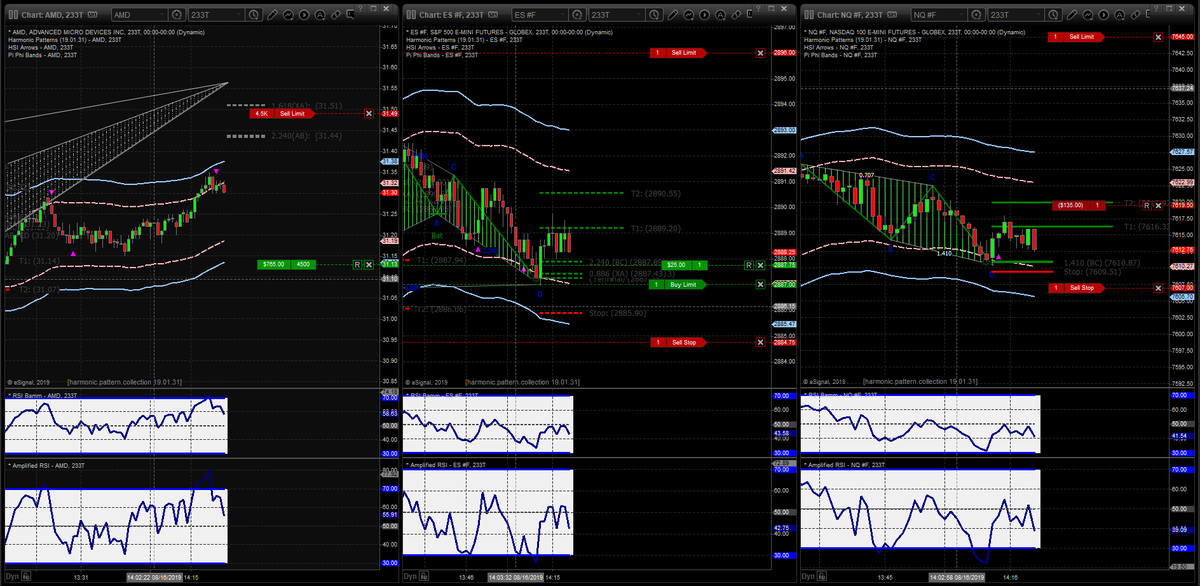This screenshot has width=1200, height=586.
Task: Expand the 233T interval dropdown in NQ chart
Action: click(1038, 15)
